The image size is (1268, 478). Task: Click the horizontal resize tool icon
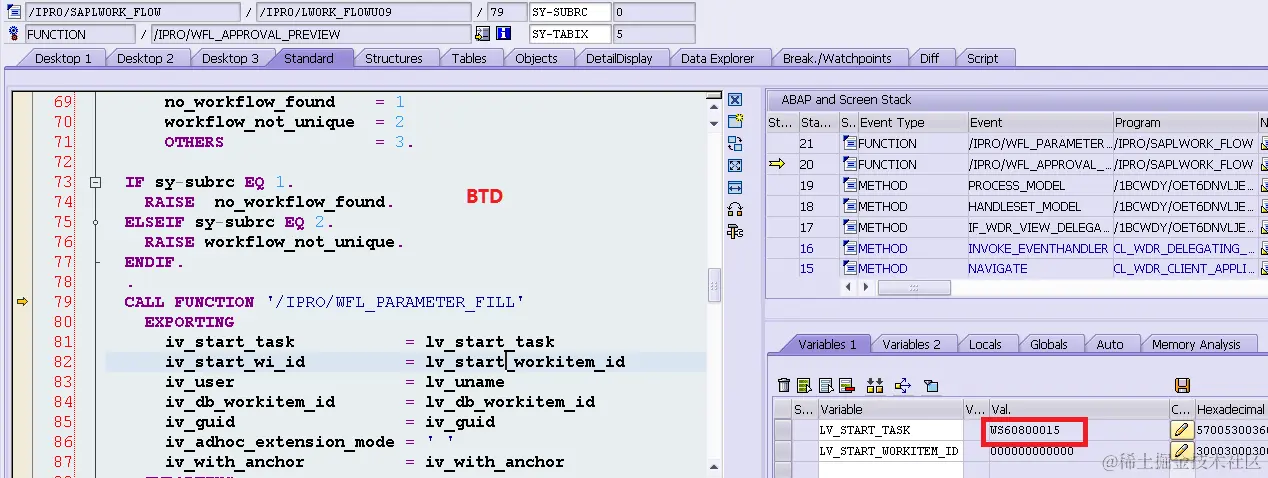pos(735,188)
